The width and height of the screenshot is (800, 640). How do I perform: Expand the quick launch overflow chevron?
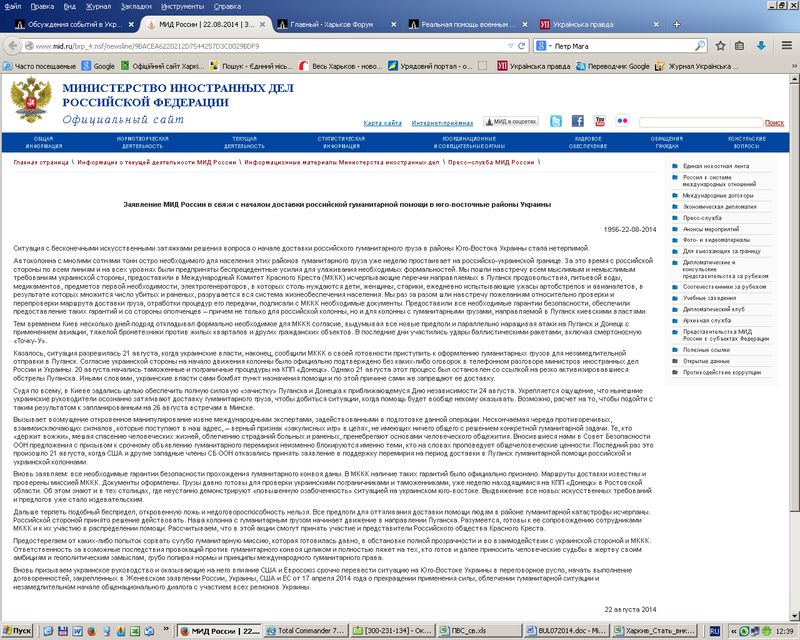[166, 628]
